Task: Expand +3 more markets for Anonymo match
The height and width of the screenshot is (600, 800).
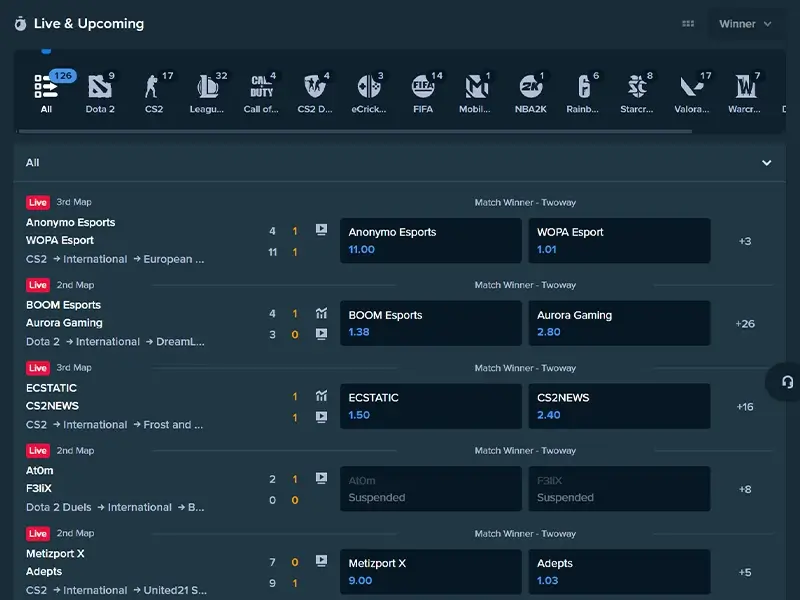Action: pyautogui.click(x=745, y=241)
